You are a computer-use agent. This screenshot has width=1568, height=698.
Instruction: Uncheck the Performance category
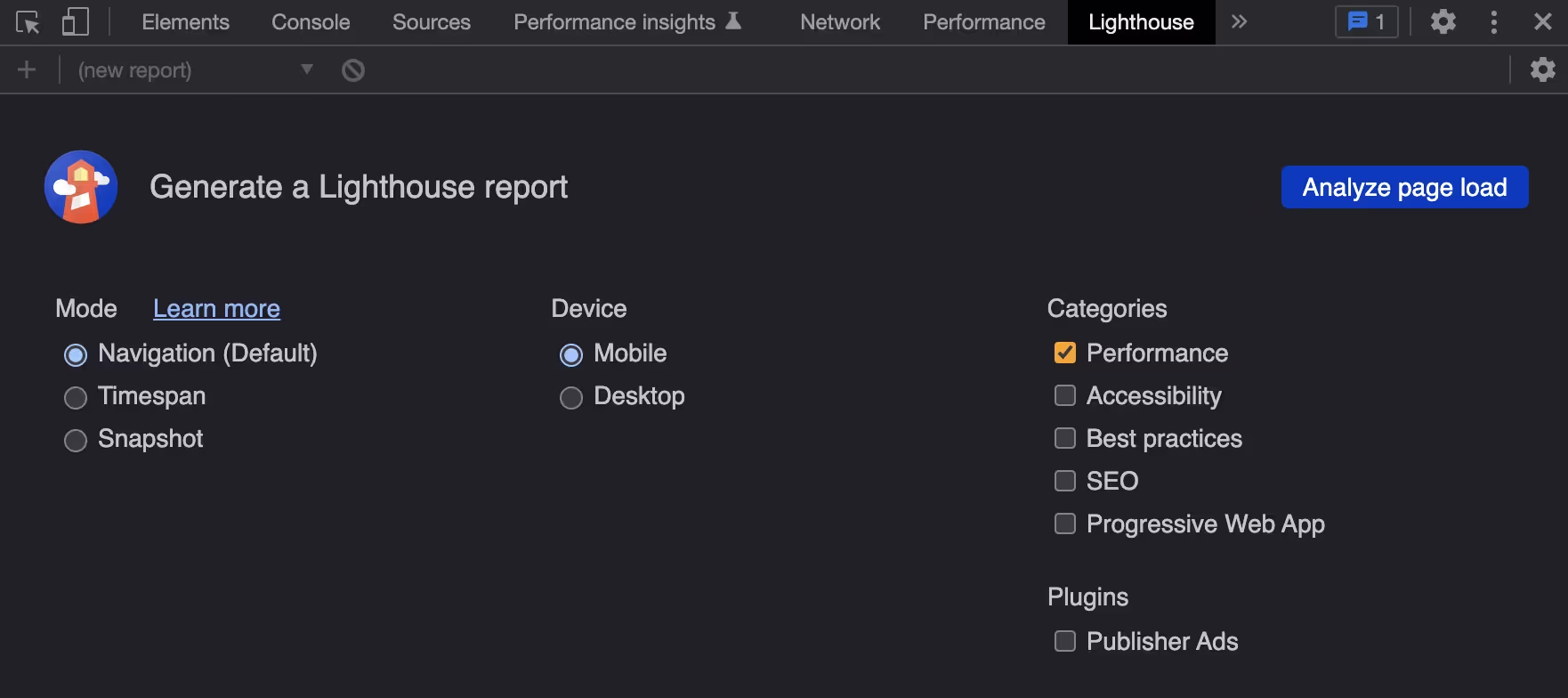point(1065,353)
